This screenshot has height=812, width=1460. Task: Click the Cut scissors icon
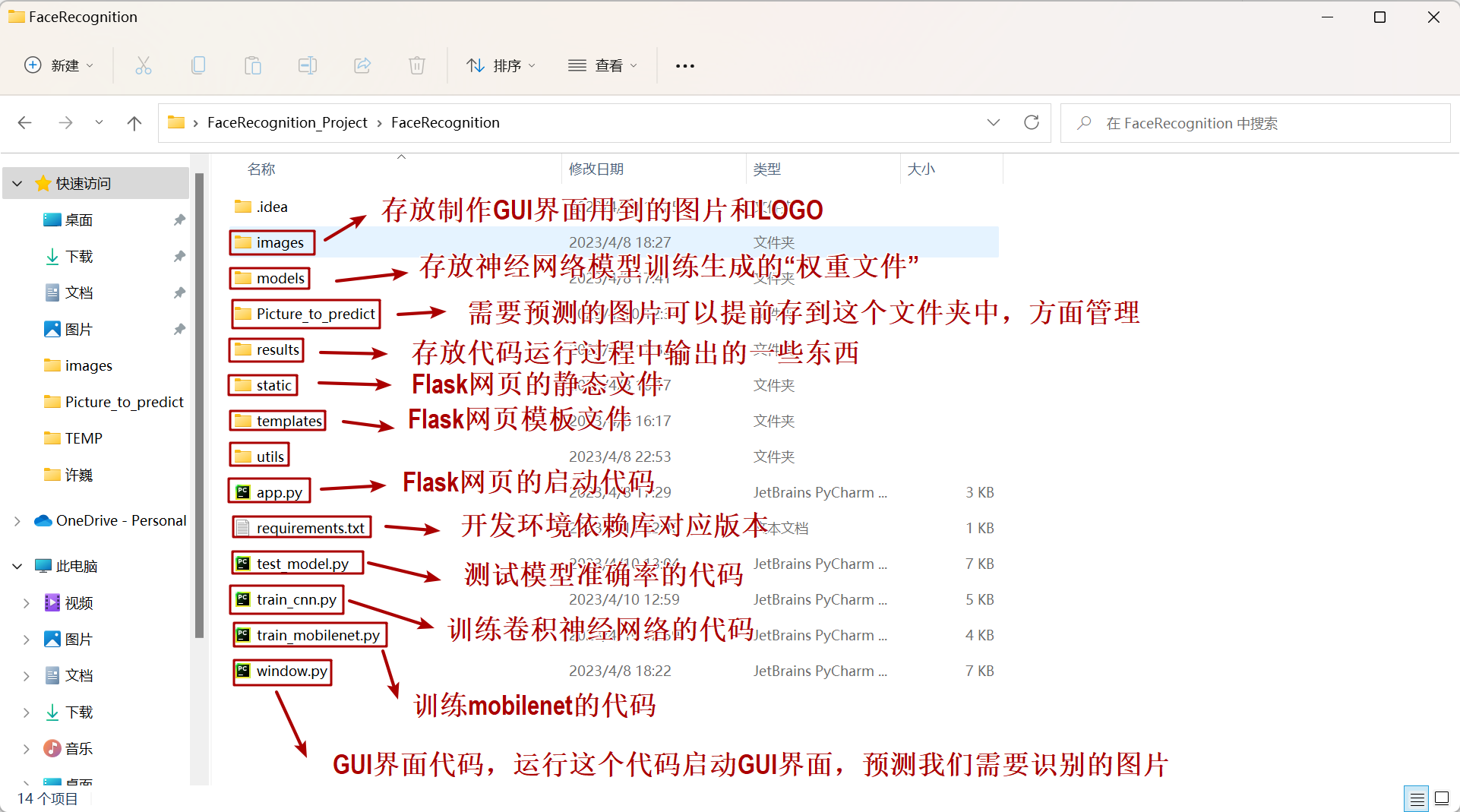[x=144, y=66]
